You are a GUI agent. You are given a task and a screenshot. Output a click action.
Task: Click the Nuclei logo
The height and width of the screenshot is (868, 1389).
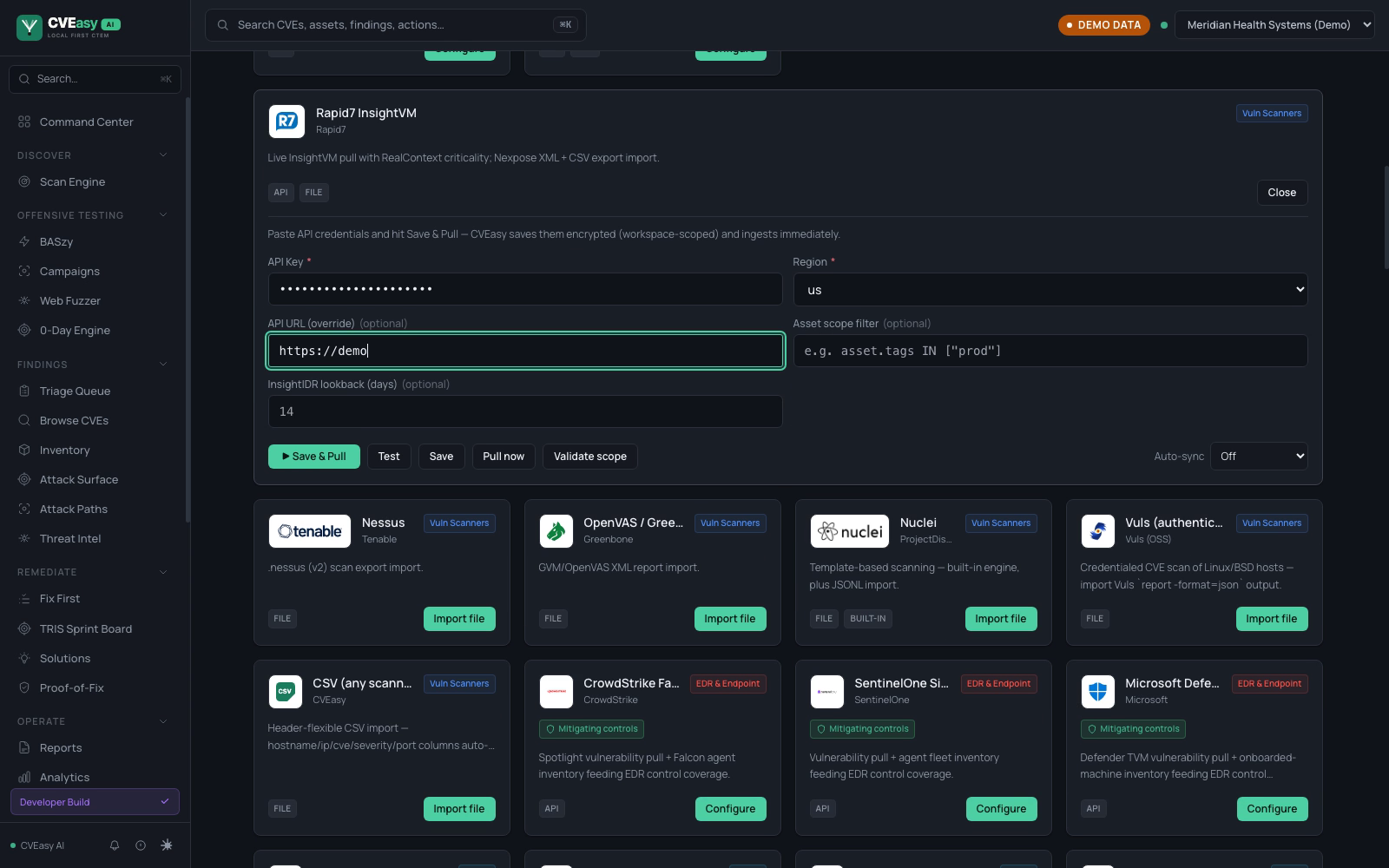tap(852, 531)
